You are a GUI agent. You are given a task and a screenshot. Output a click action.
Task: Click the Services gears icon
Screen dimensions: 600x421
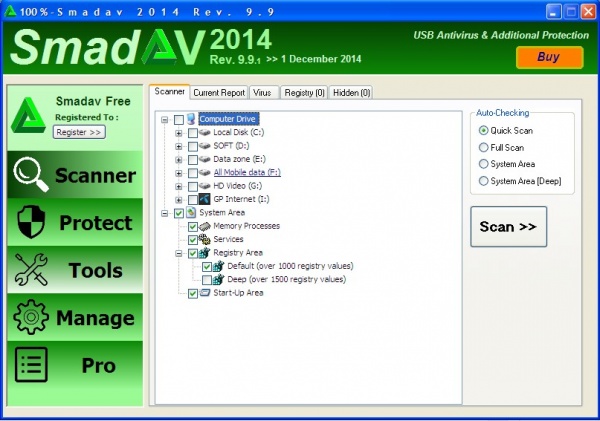coord(205,239)
